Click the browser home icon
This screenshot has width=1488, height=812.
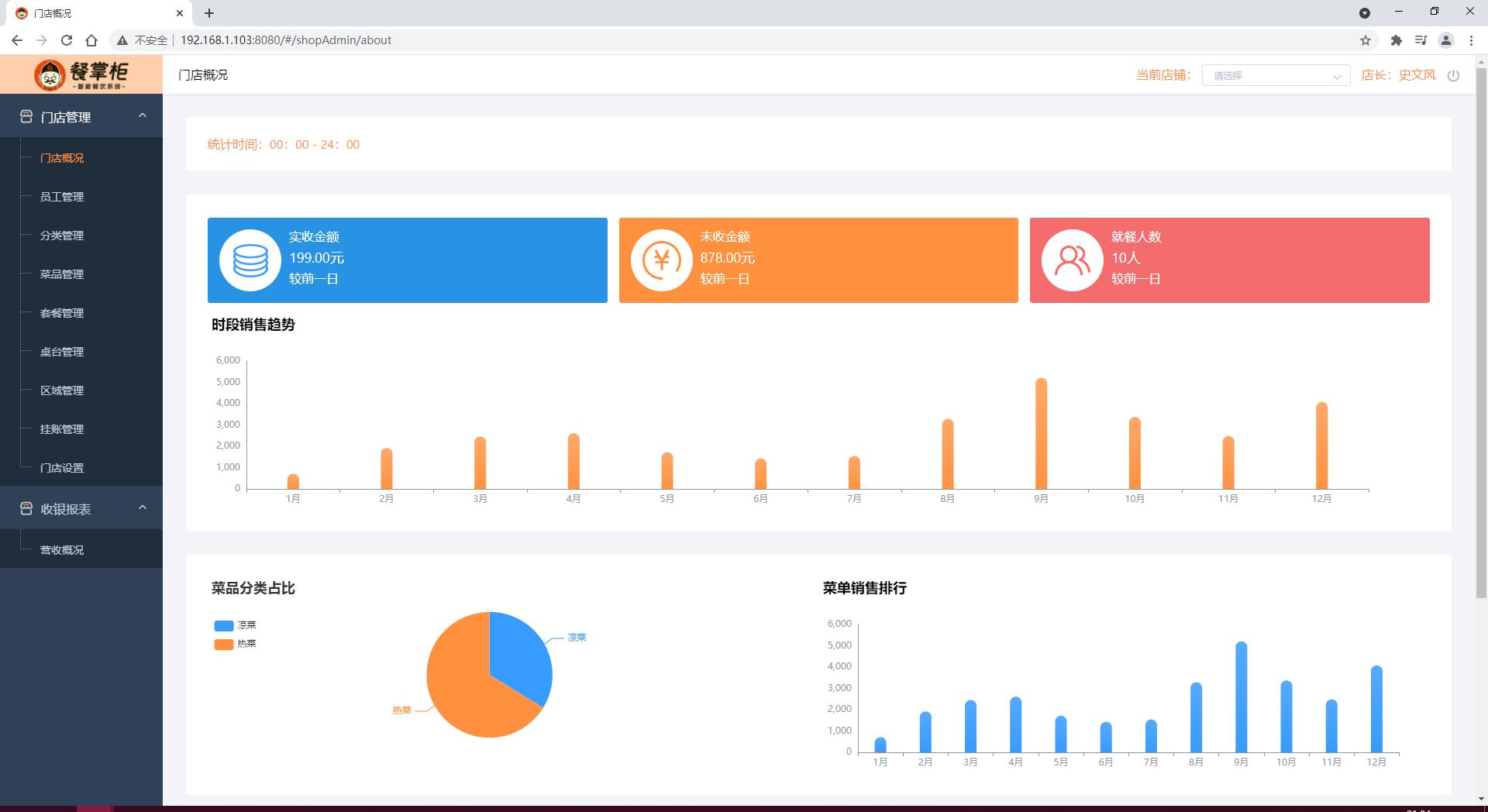click(91, 40)
